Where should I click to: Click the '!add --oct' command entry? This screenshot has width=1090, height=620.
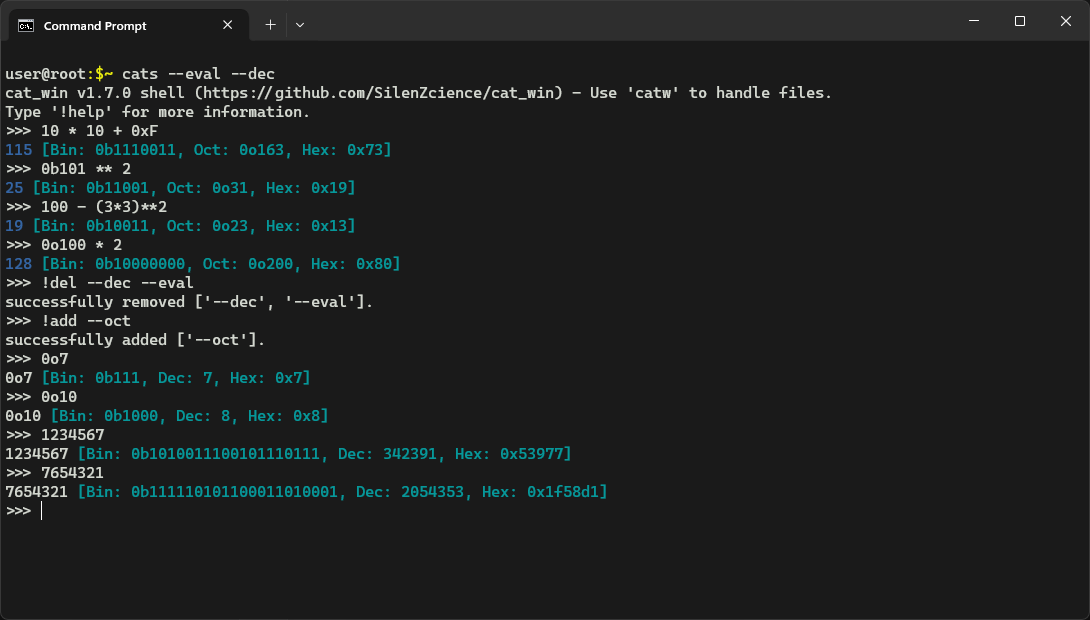pyautogui.click(x=85, y=320)
